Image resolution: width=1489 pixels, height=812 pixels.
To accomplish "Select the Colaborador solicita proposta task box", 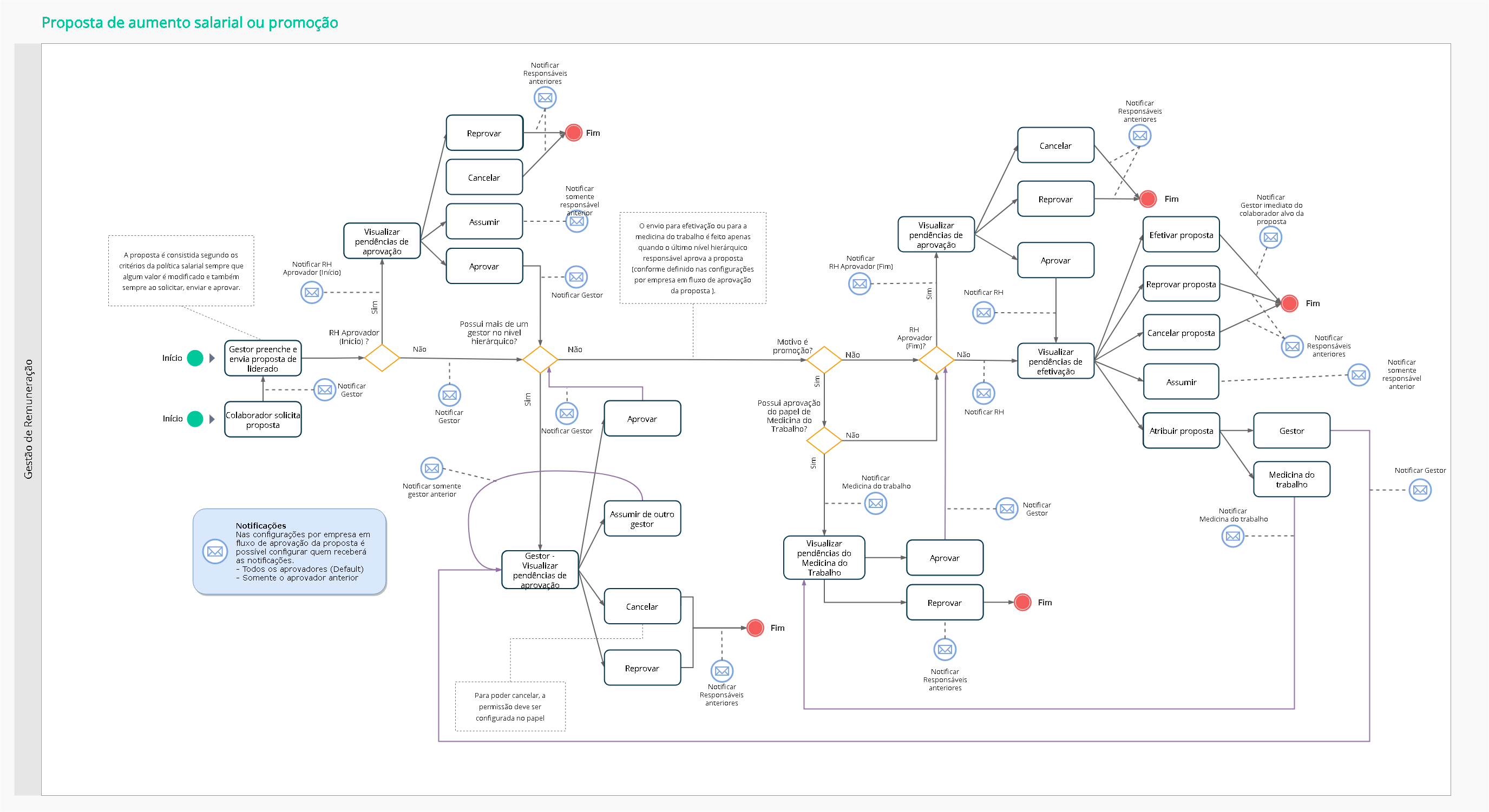I will 263,420.
